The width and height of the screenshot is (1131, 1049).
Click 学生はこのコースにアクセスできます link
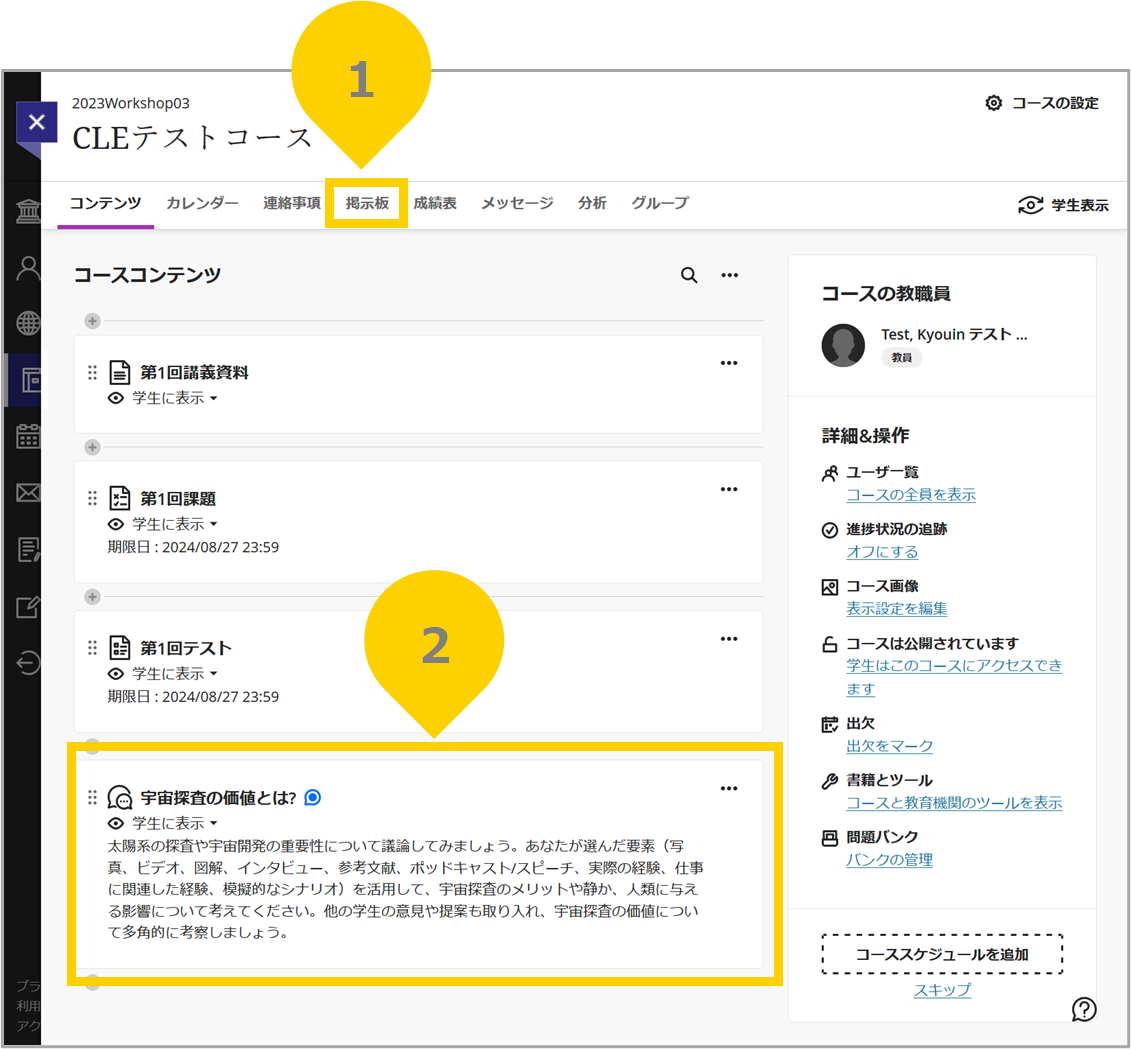pyautogui.click(x=954, y=677)
